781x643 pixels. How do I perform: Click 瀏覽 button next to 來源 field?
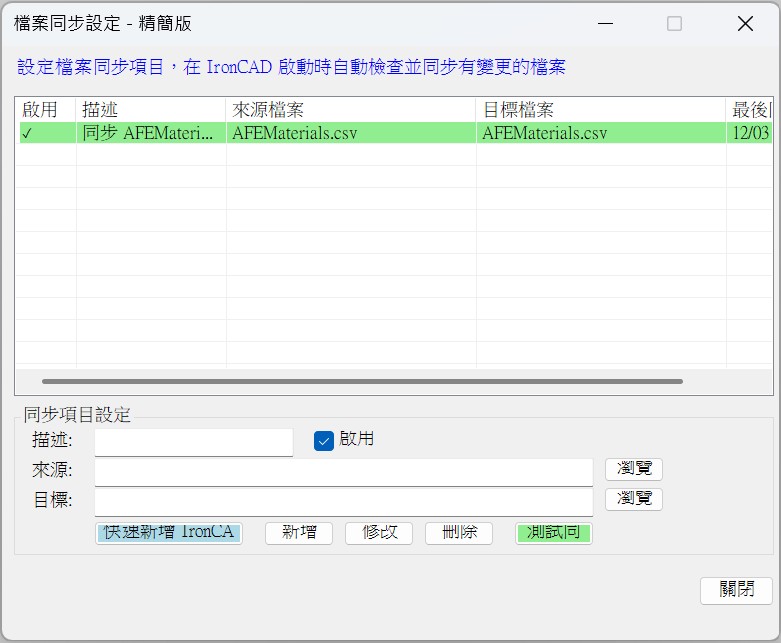pos(633,469)
